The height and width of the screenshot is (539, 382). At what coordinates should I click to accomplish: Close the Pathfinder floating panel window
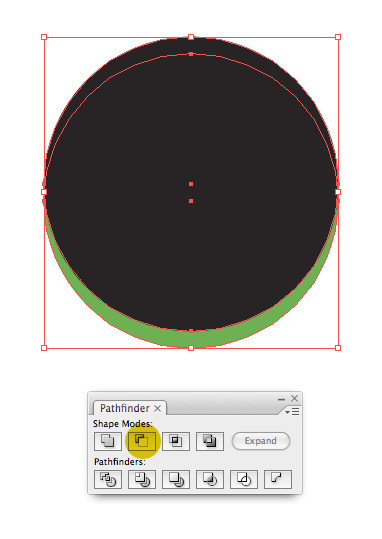[294, 398]
